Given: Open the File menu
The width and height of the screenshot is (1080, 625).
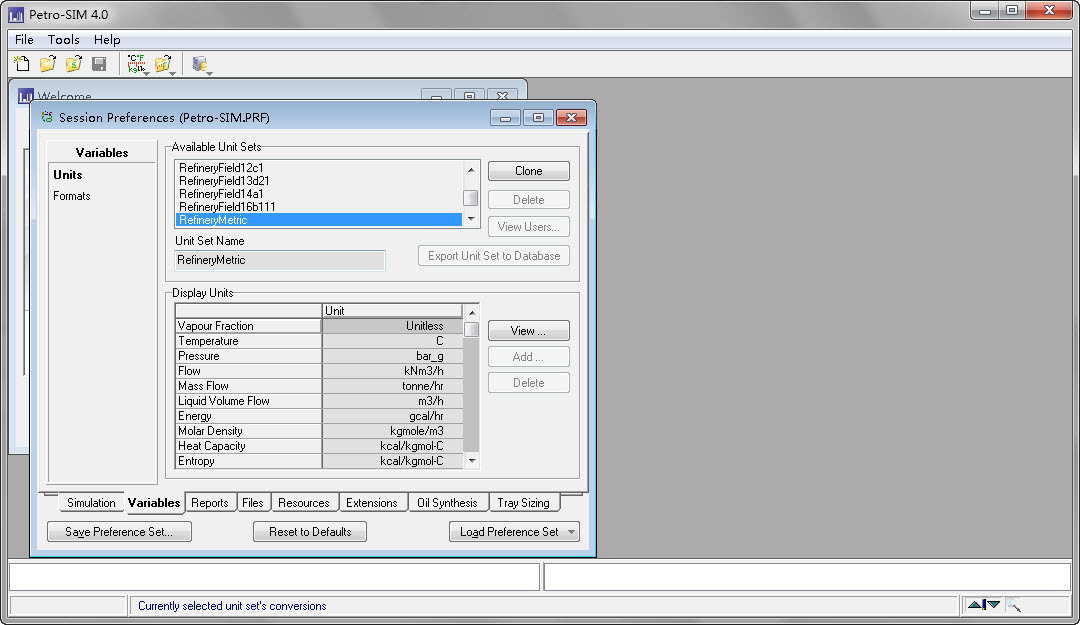Looking at the screenshot, I should point(24,39).
